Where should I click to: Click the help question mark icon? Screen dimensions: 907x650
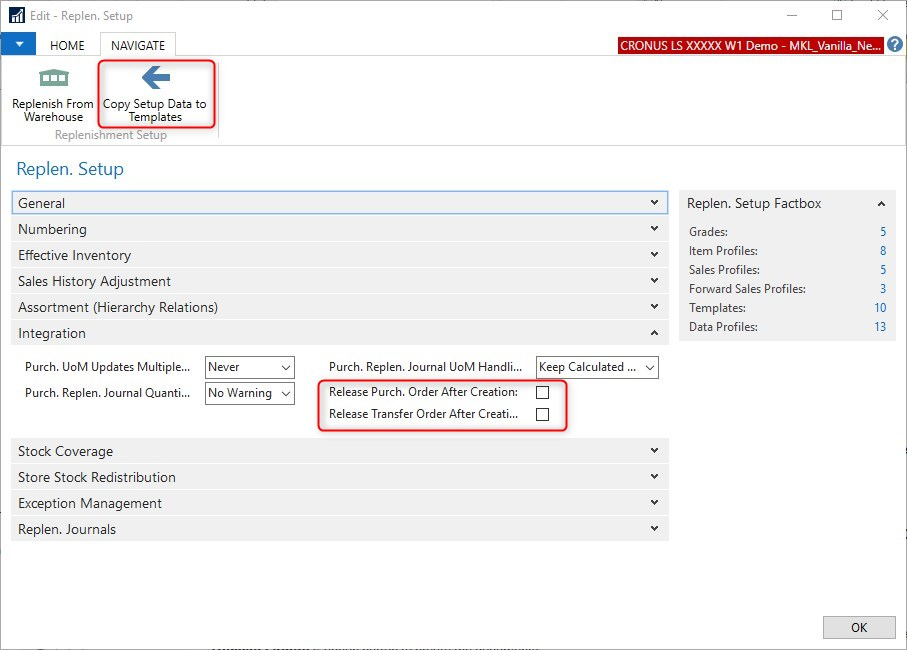[x=895, y=45]
